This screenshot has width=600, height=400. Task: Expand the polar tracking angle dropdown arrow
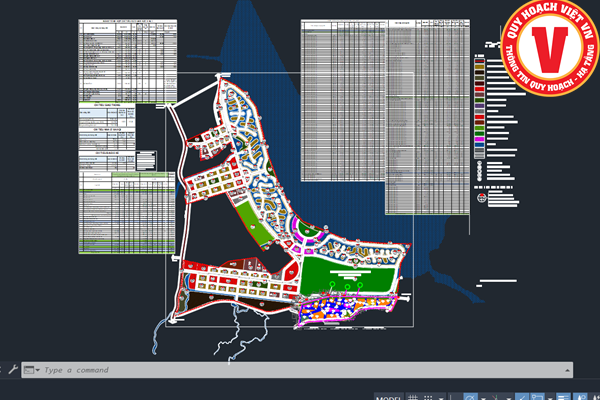pyautogui.click(x=484, y=396)
